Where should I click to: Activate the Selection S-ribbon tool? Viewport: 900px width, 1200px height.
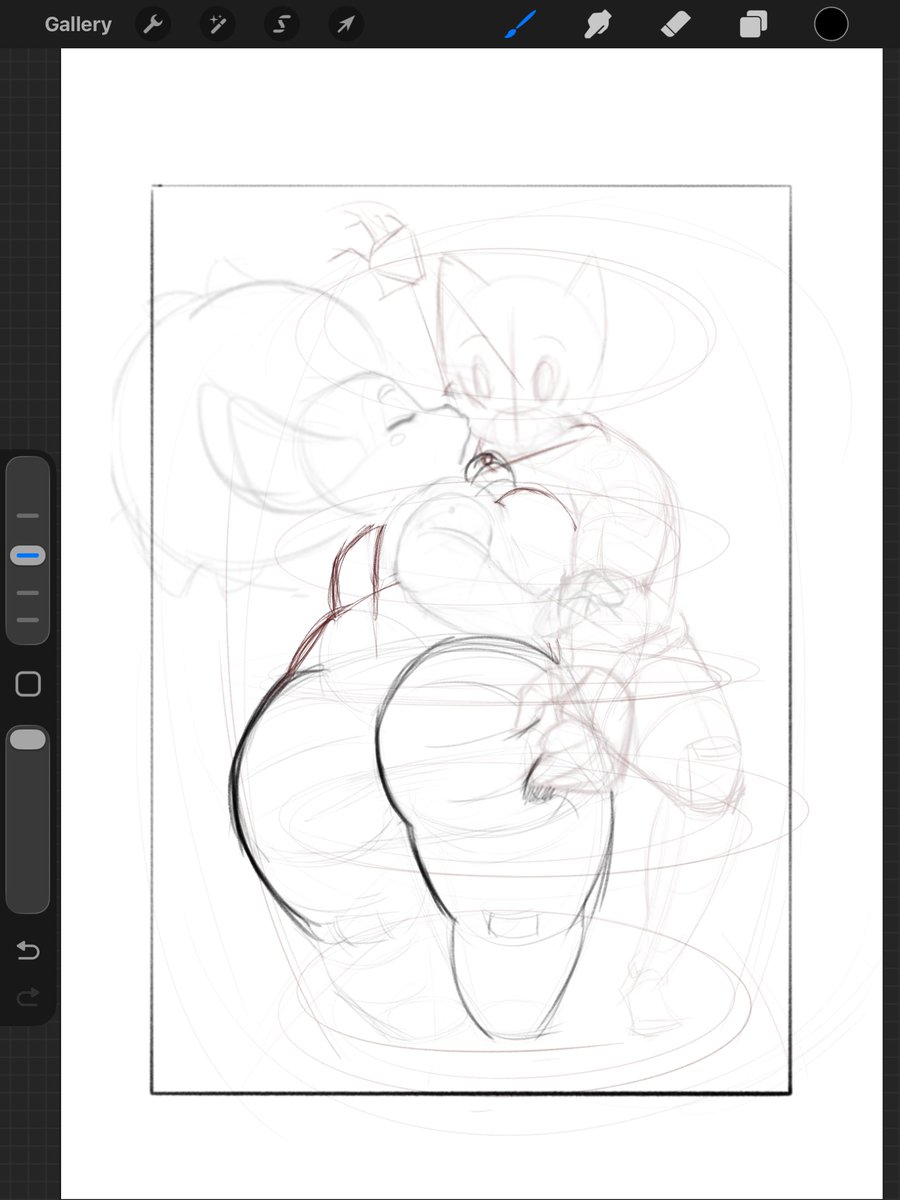[x=281, y=25]
